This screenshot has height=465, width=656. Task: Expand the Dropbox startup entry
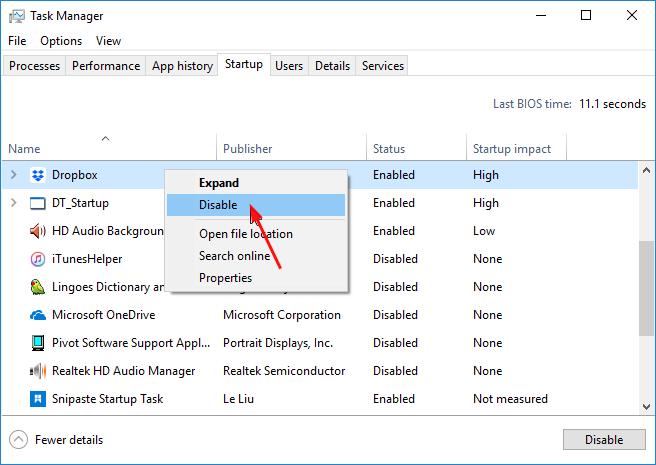13,175
